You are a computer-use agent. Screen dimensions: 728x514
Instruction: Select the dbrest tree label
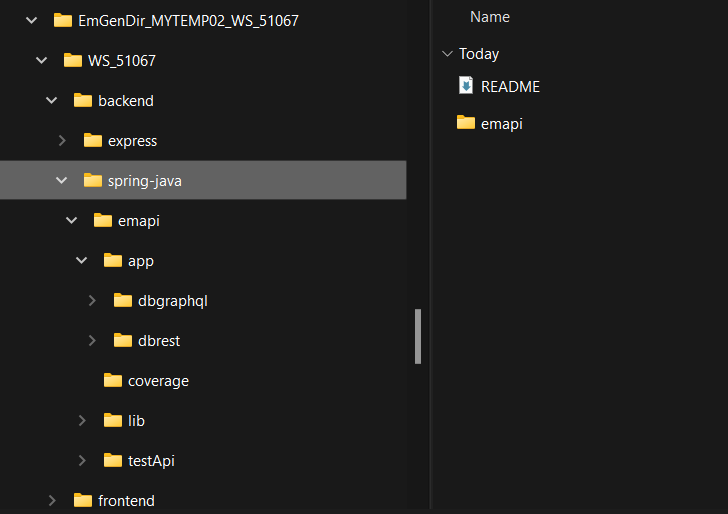pyautogui.click(x=159, y=341)
